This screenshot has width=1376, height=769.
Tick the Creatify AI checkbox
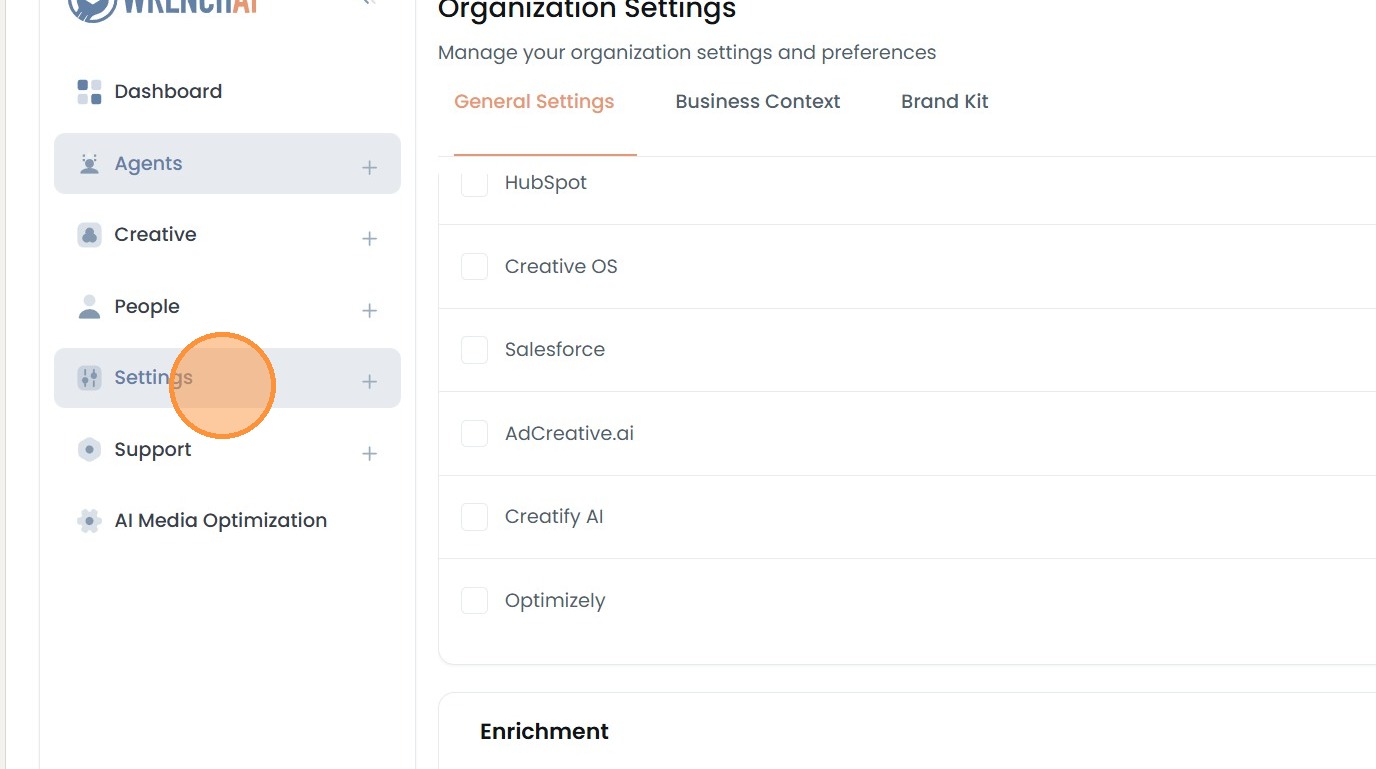[x=474, y=517]
